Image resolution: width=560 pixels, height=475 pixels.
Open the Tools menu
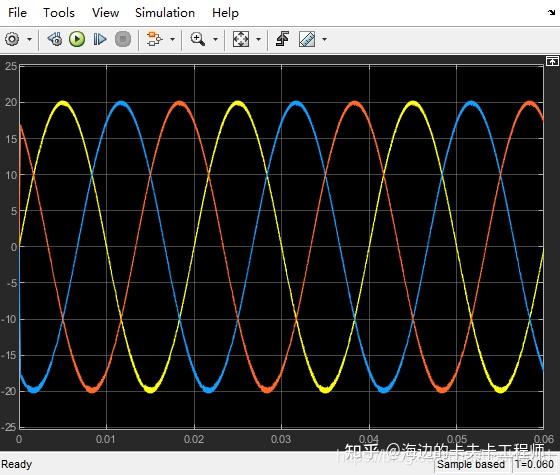59,13
